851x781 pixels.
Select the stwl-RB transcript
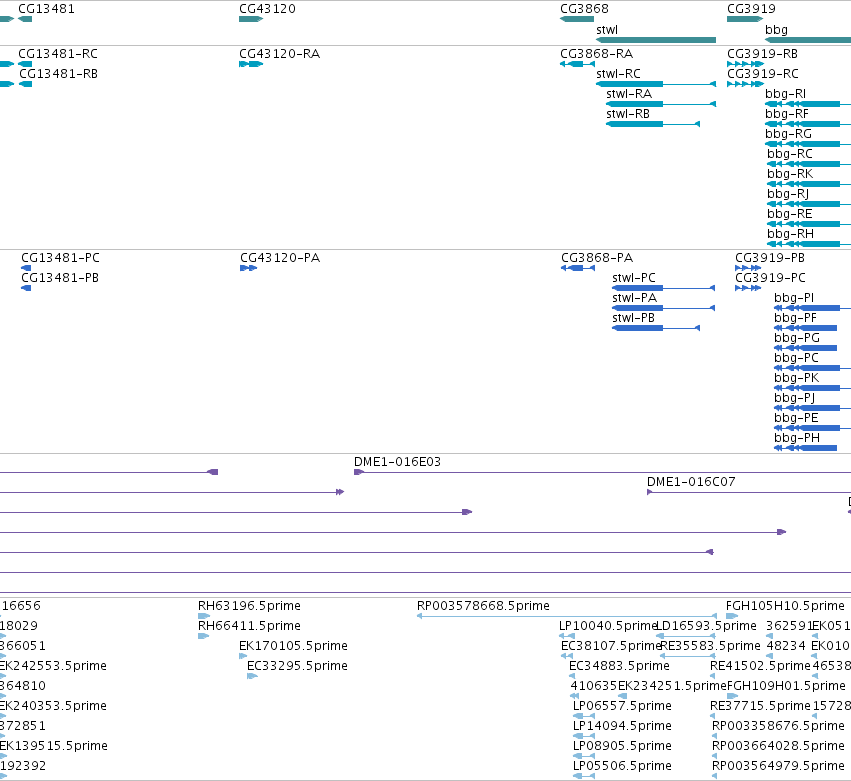click(x=652, y=124)
